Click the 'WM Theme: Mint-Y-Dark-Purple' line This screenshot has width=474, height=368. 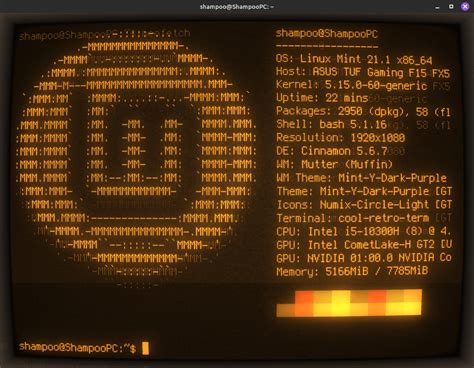coord(361,178)
